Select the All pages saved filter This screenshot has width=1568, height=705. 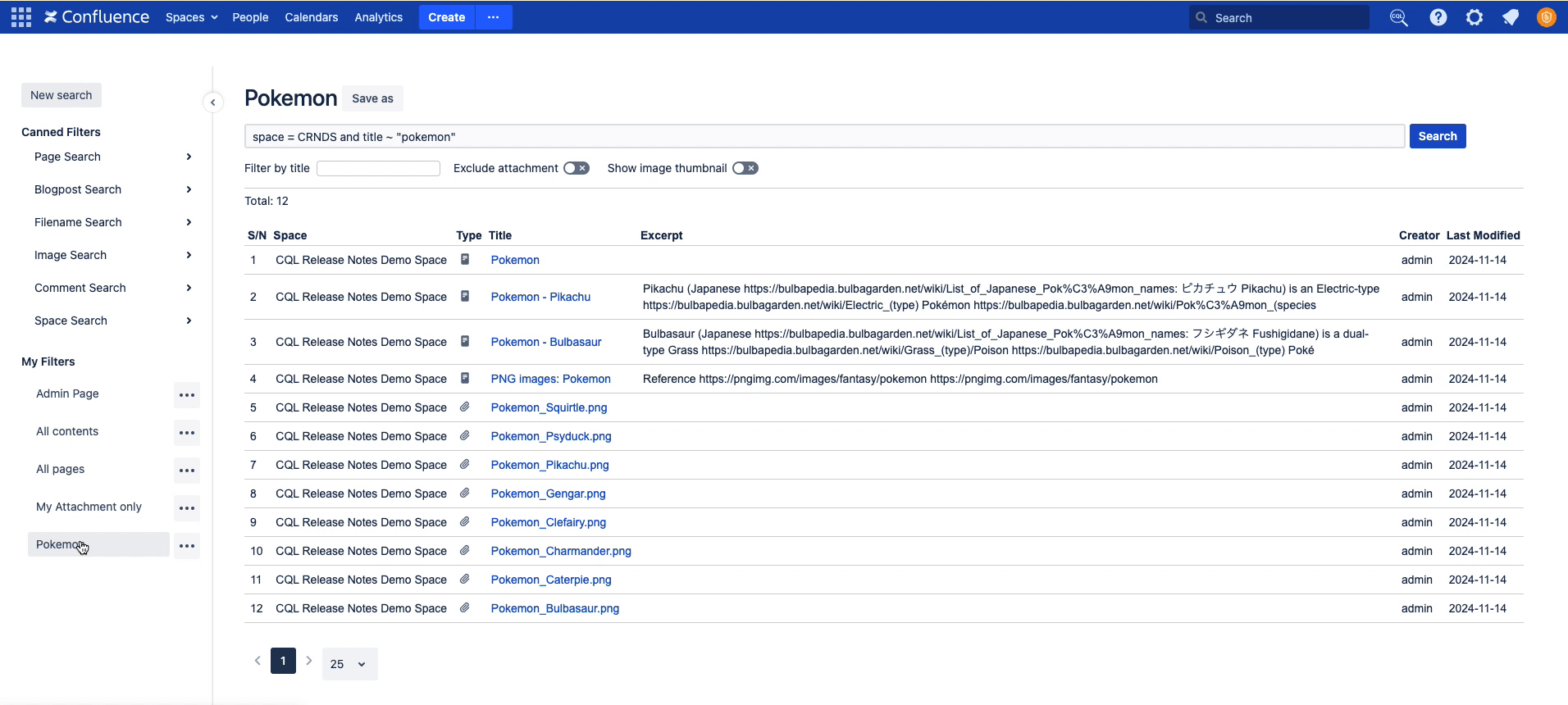tap(61, 469)
